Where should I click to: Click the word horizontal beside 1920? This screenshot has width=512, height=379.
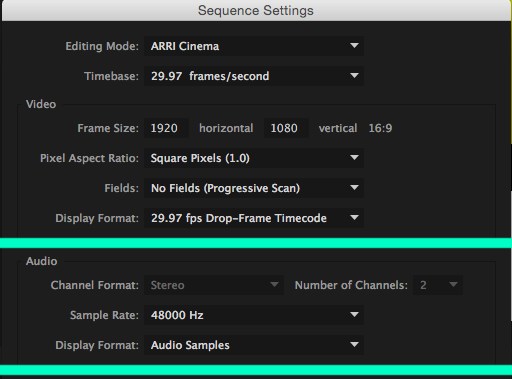226,128
